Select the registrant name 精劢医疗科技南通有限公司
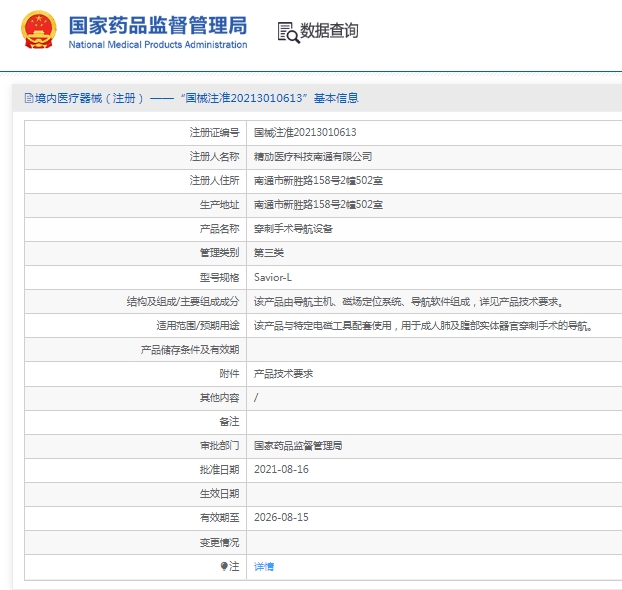The height and width of the screenshot is (590, 622). pos(313,157)
